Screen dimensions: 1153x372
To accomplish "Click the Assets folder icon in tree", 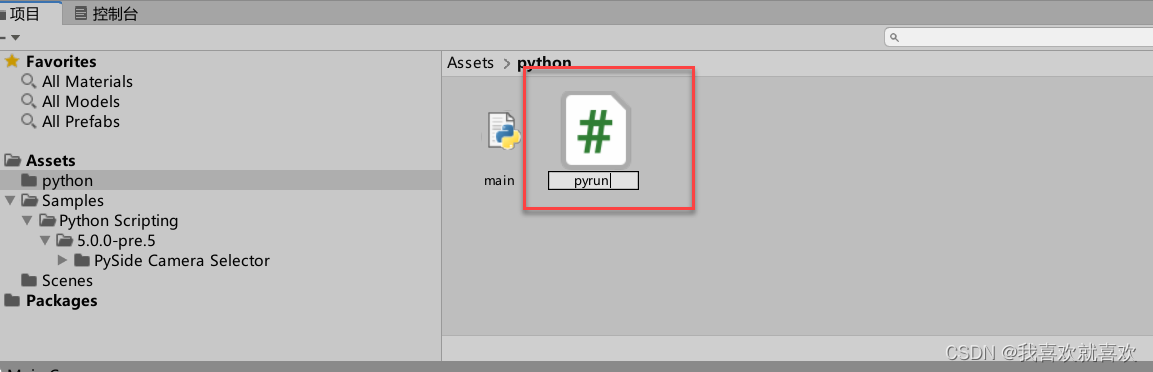I will tap(13, 160).
